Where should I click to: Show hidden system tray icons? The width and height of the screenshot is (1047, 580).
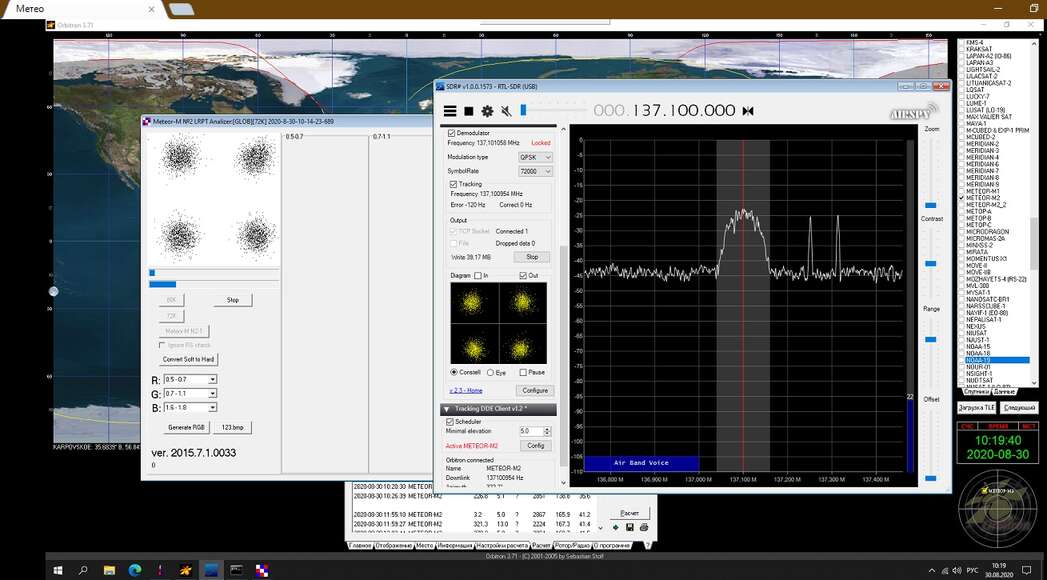(931, 571)
